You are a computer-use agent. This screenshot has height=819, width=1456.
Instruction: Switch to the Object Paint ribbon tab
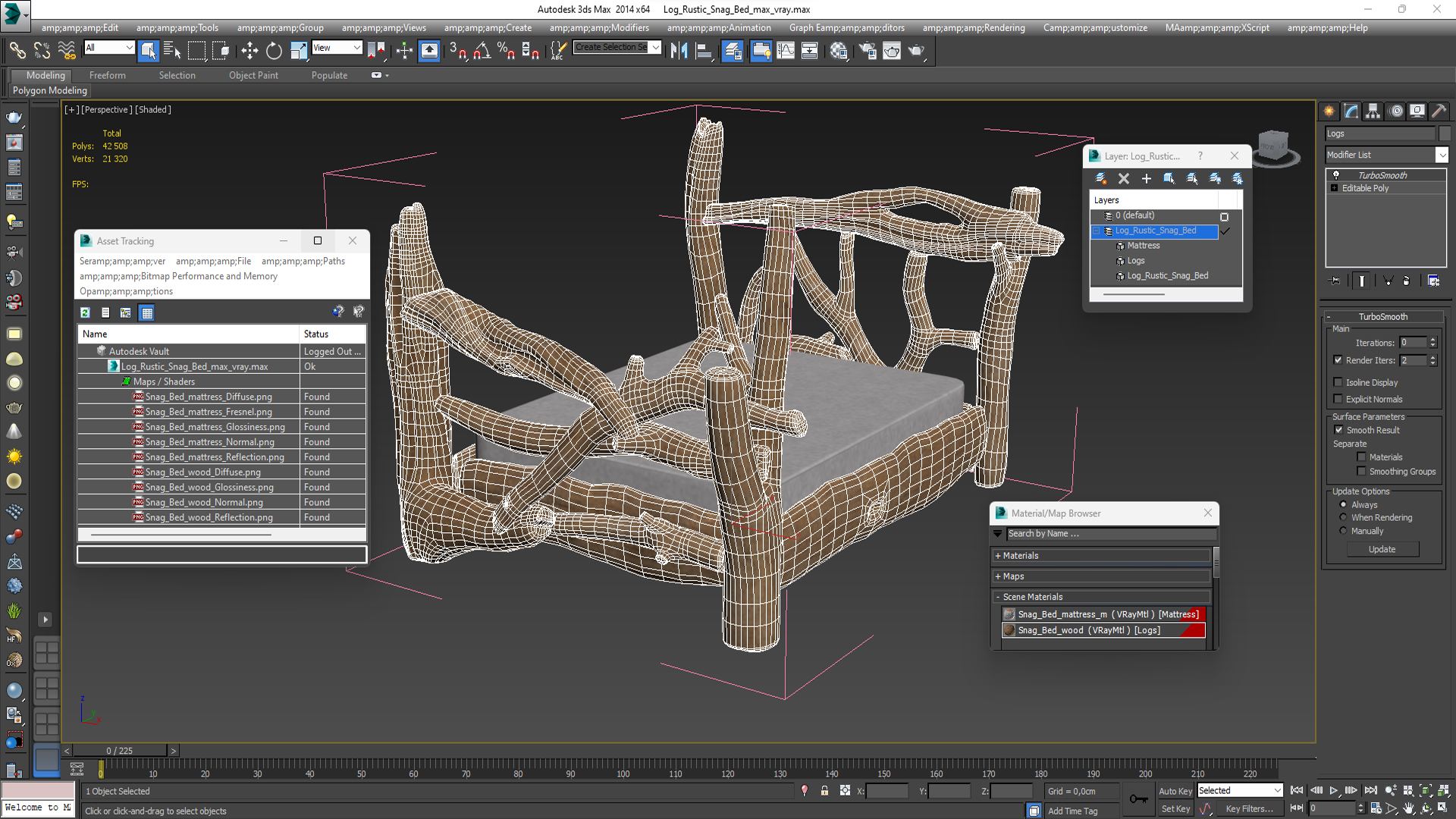(x=253, y=75)
